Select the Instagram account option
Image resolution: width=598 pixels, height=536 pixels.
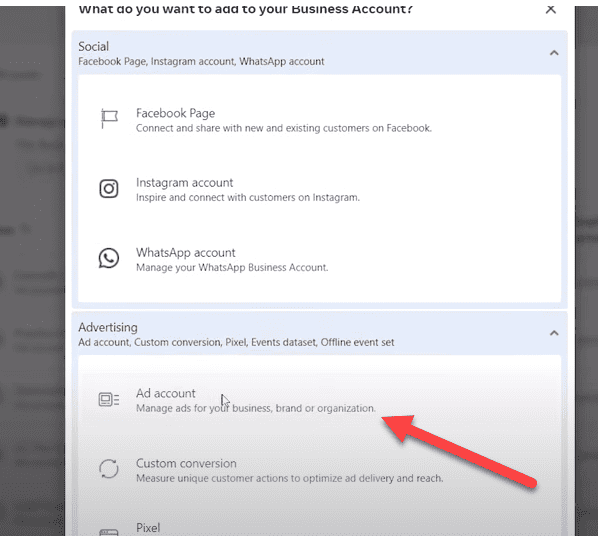click(x=320, y=189)
